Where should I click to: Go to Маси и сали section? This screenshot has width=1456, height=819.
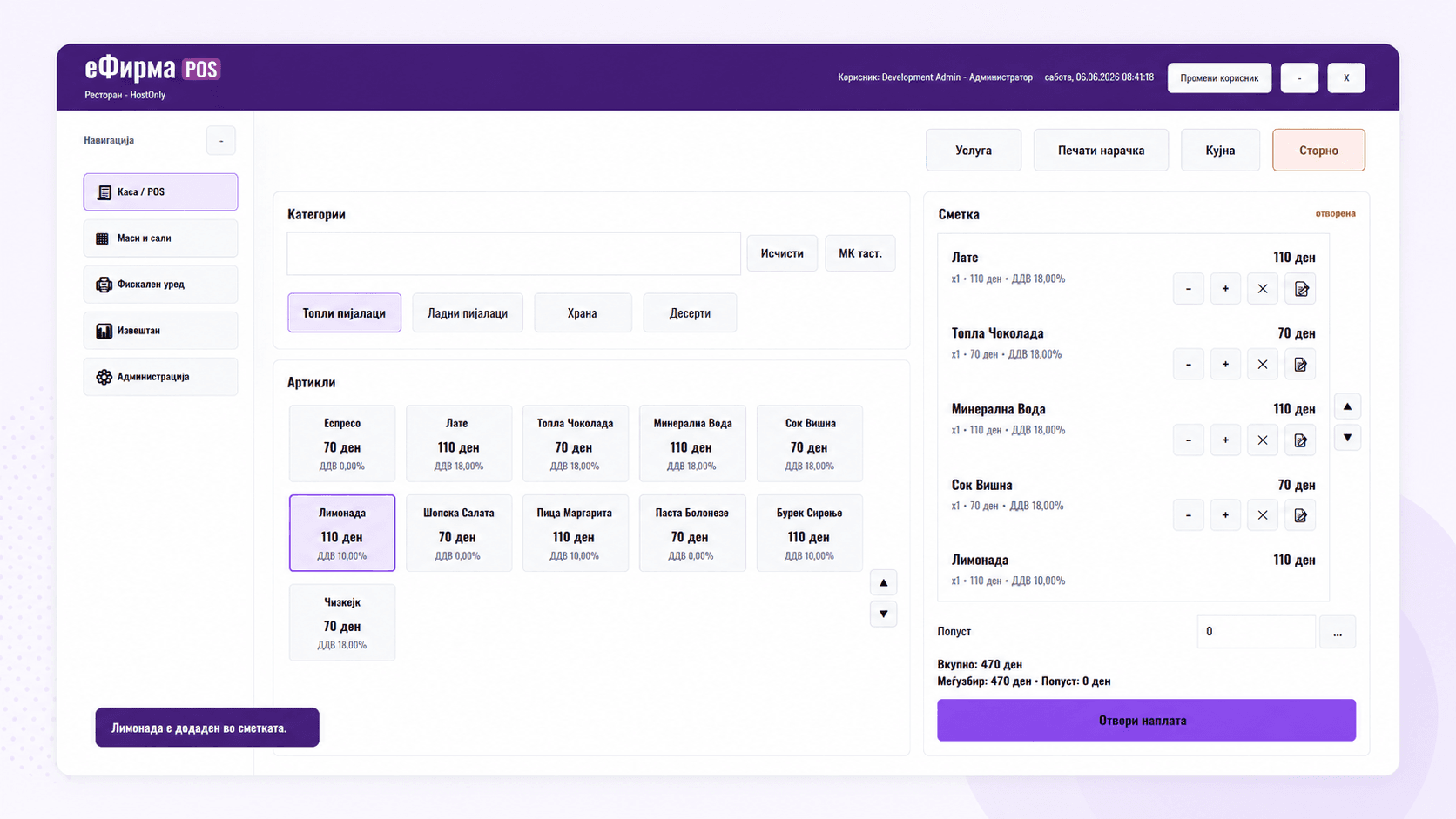(160, 238)
